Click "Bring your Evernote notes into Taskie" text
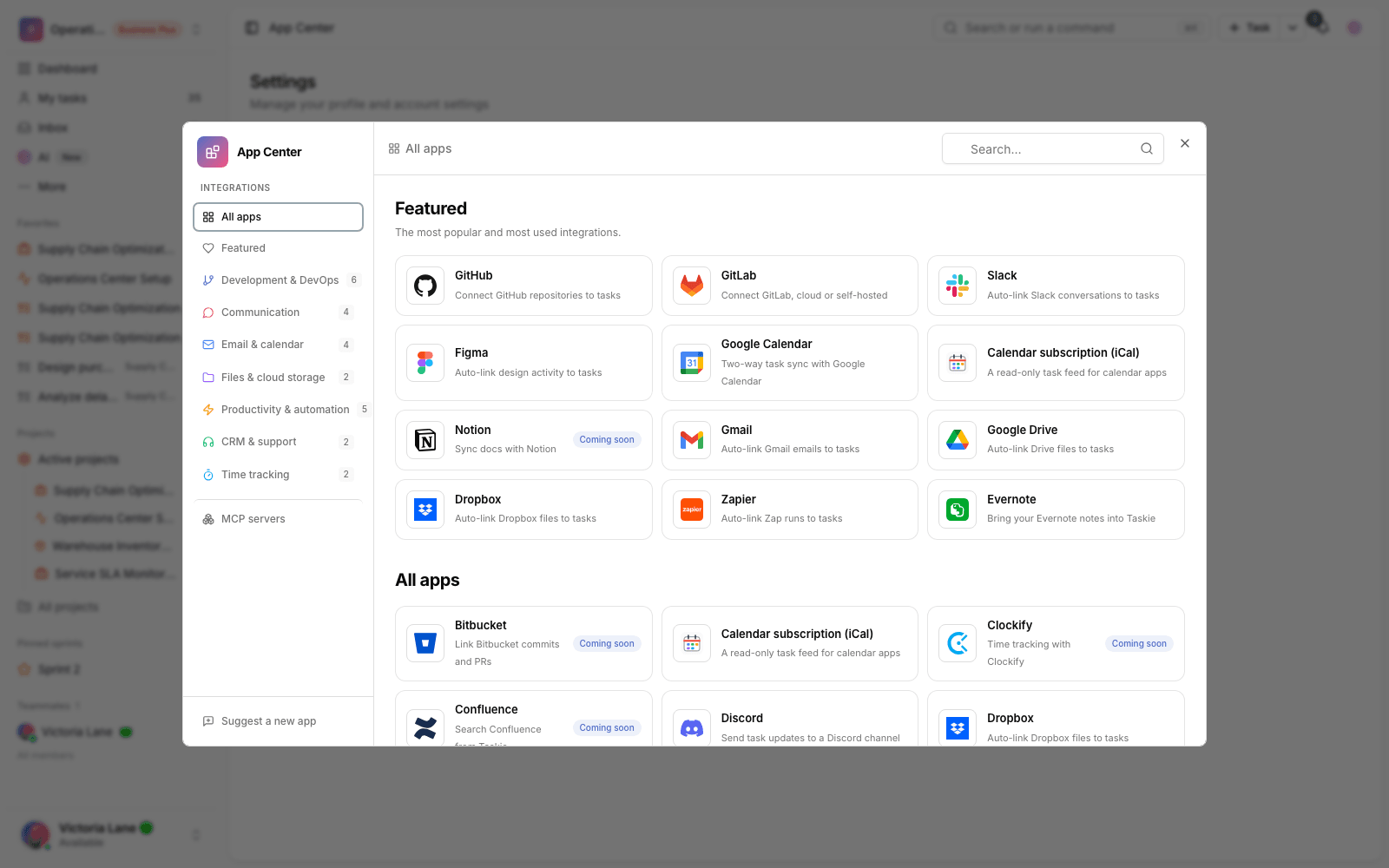The image size is (1389, 868). coord(1071,518)
